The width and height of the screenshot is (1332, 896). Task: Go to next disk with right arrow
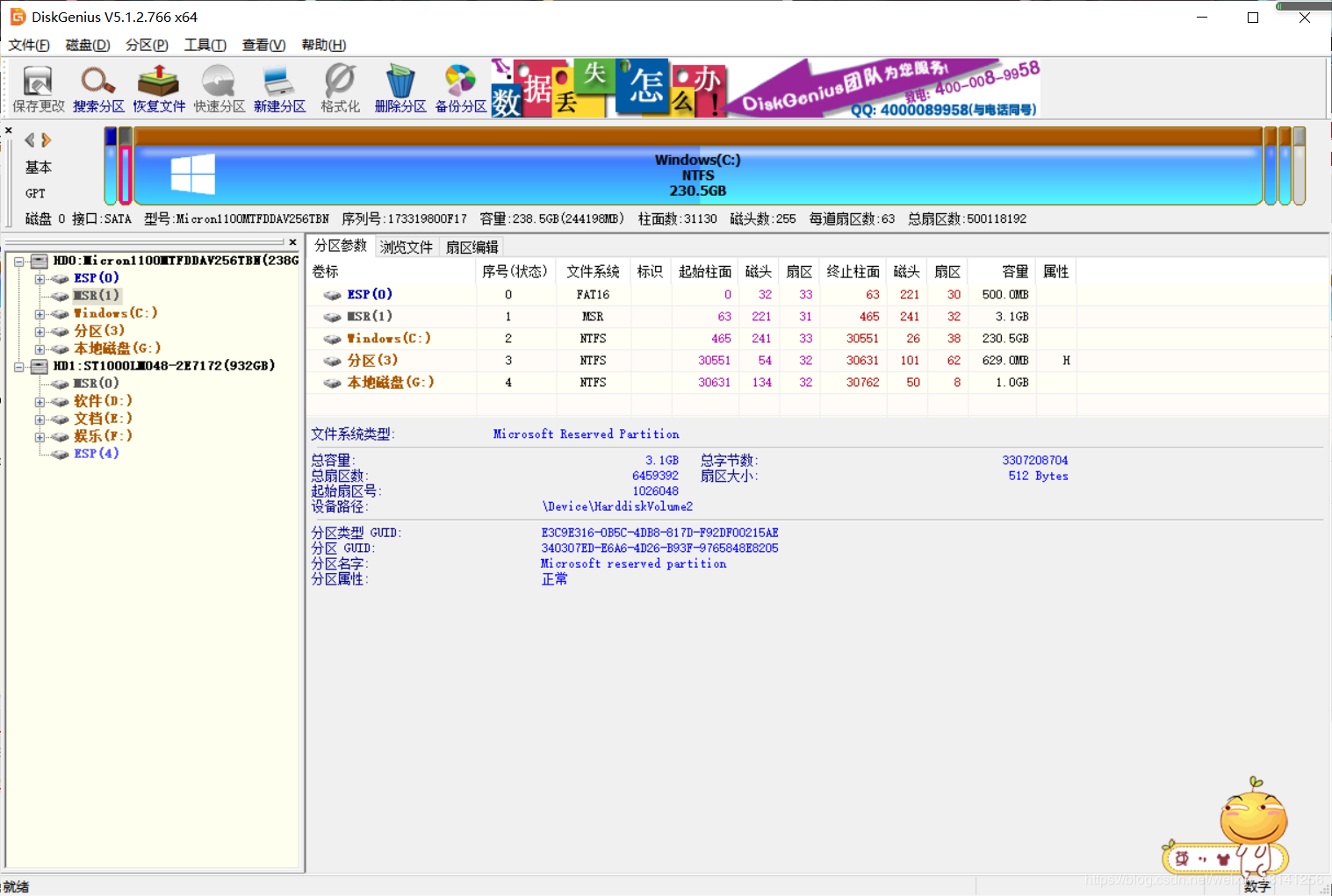[x=47, y=140]
